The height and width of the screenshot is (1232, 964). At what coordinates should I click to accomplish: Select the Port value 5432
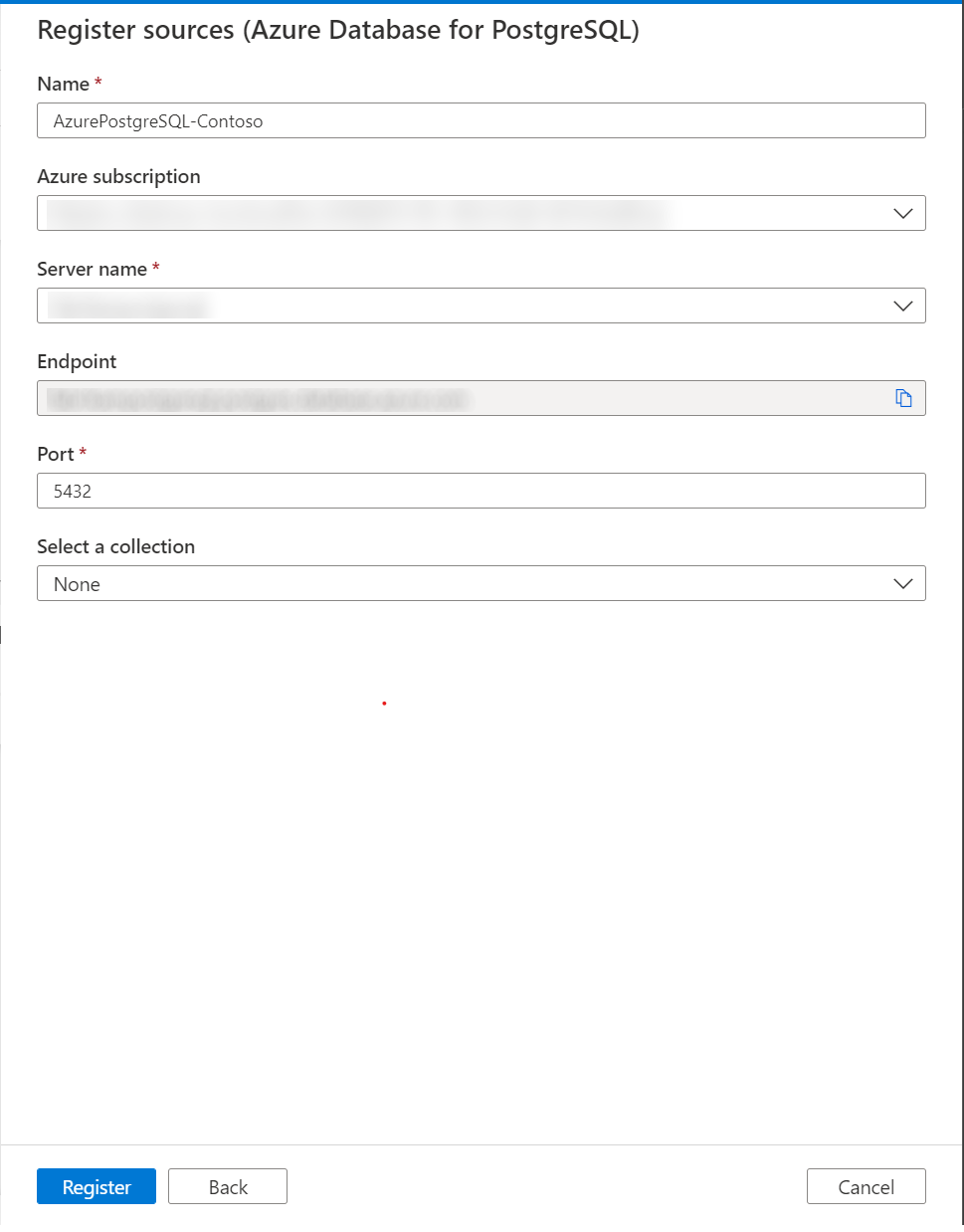(x=70, y=491)
